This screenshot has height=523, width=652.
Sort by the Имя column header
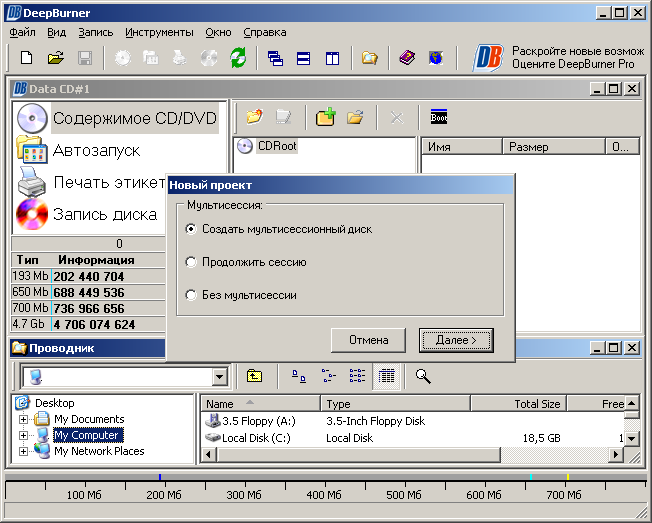[x=462, y=147]
